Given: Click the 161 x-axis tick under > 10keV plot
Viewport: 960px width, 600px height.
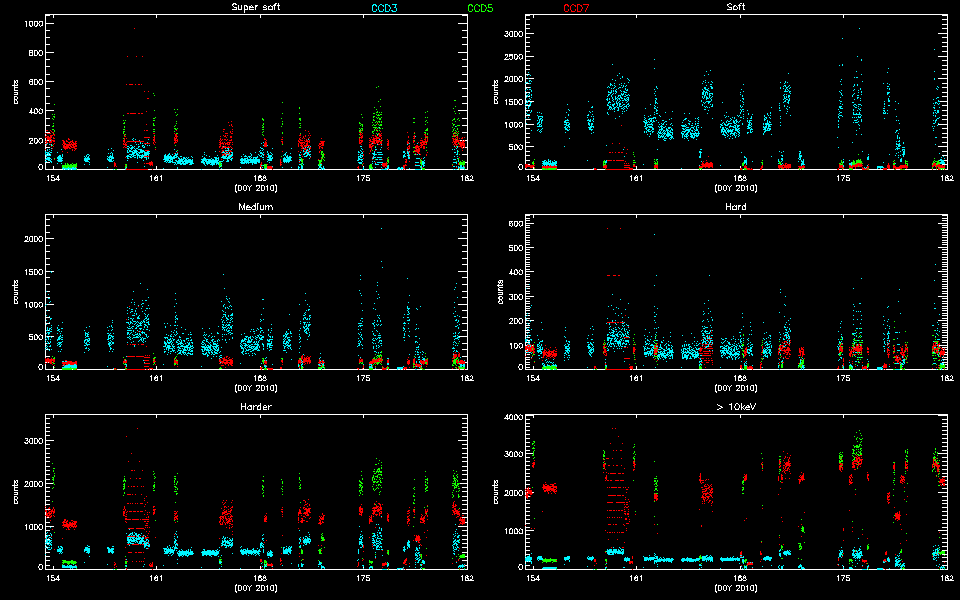Looking at the screenshot, I should coord(636,577).
